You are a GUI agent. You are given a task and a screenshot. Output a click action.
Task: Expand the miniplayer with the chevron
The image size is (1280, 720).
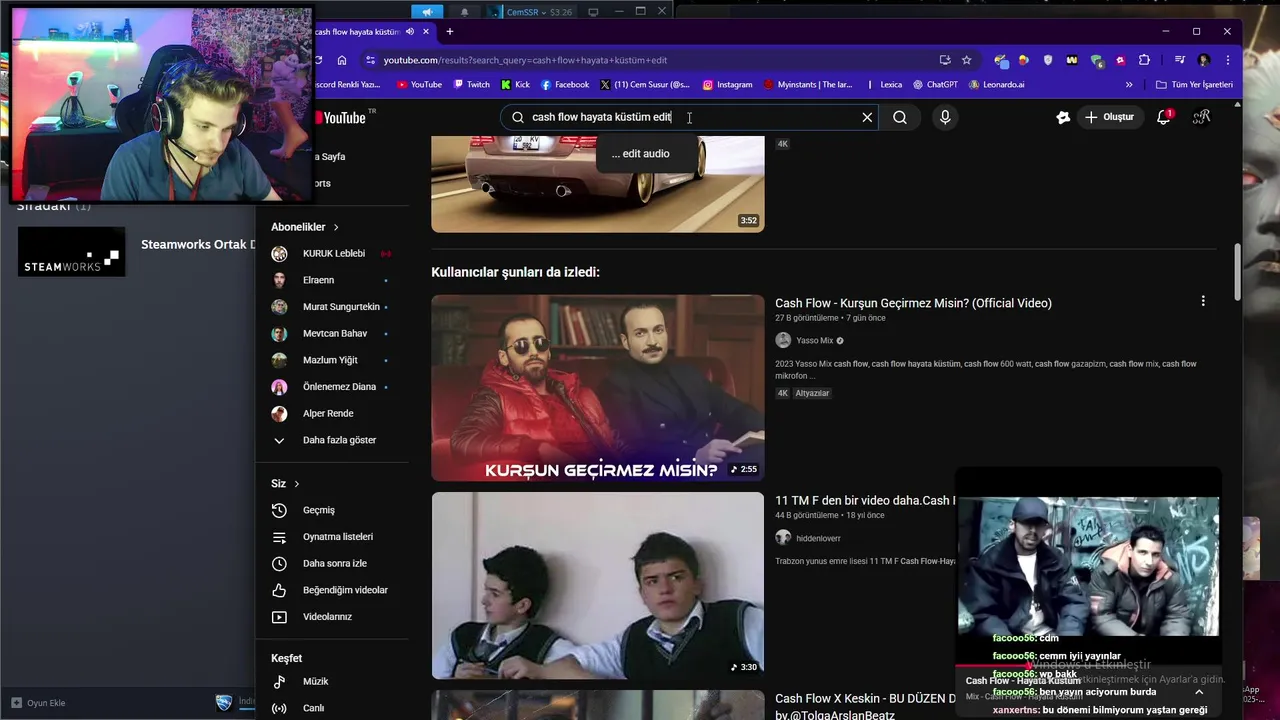coord(1199,692)
